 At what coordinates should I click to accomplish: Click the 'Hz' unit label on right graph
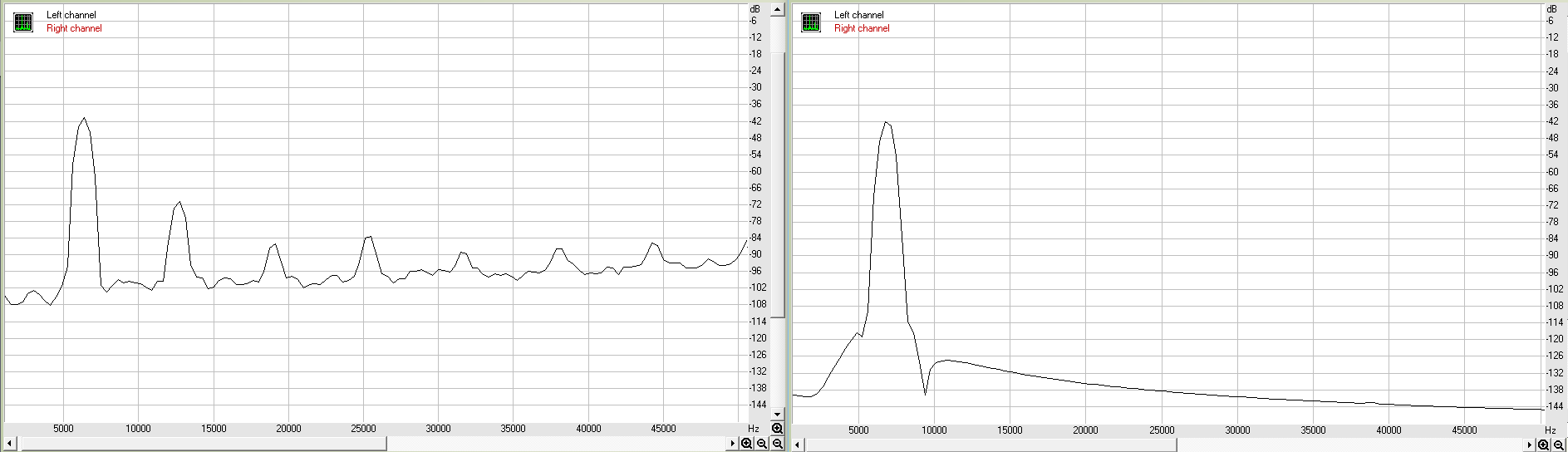pos(1550,430)
